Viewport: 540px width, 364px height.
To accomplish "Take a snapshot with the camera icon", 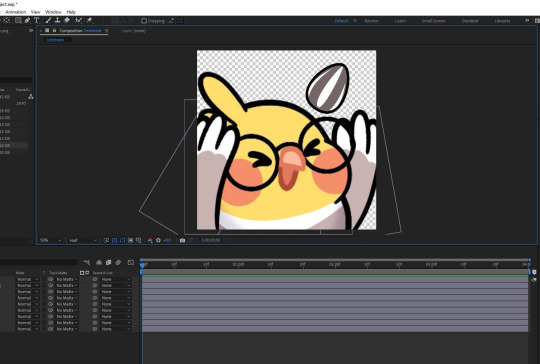I will tap(183, 240).
